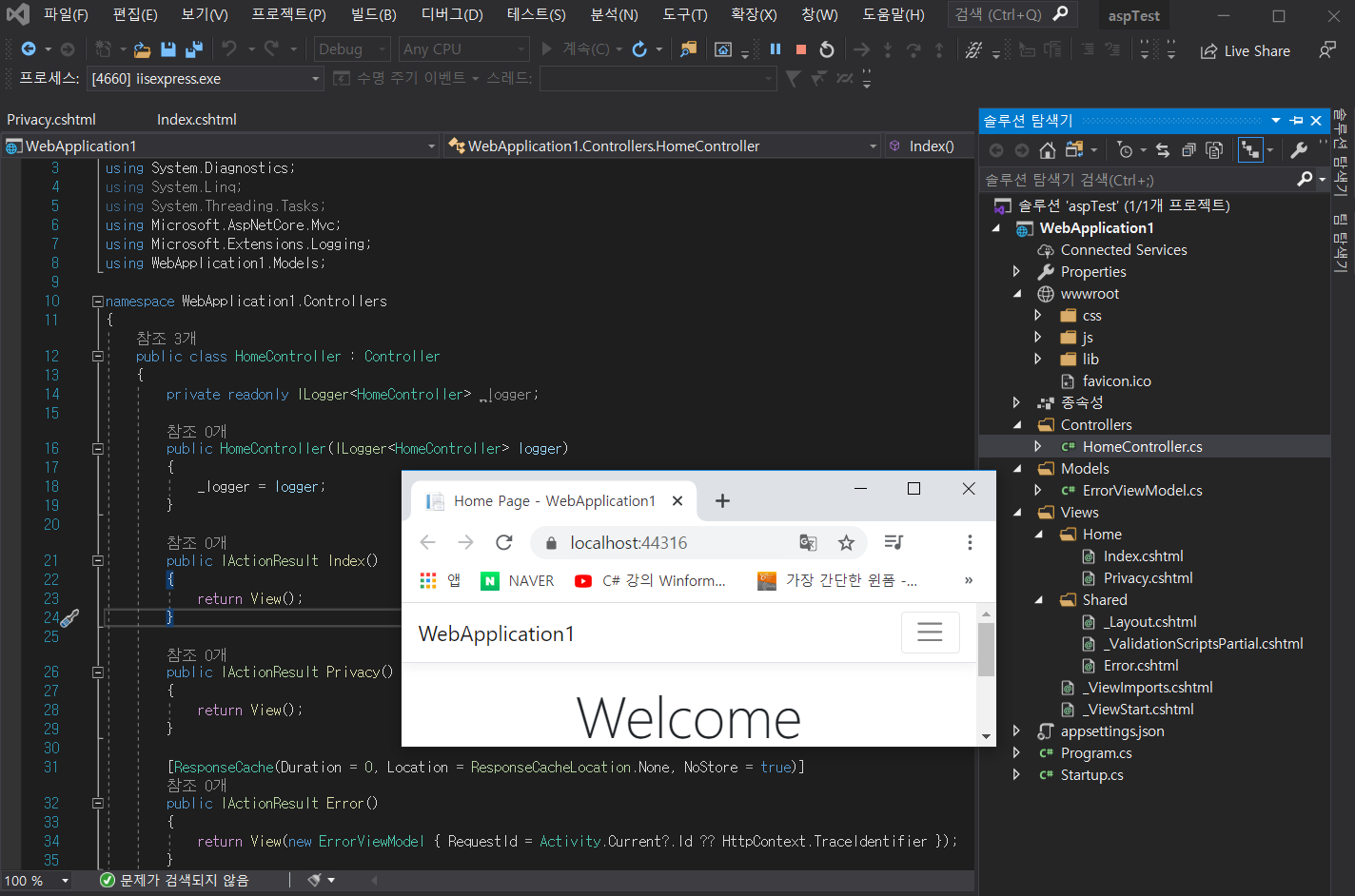Viewport: 1355px width, 896px height.
Task: Toggle preview selected items tree icon
Action: coord(1250,150)
